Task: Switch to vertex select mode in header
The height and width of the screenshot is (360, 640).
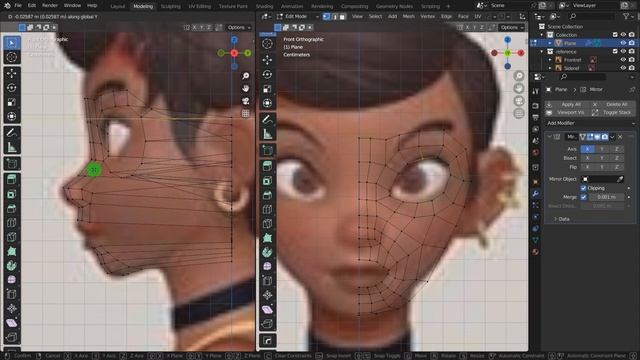Action: 326,16
